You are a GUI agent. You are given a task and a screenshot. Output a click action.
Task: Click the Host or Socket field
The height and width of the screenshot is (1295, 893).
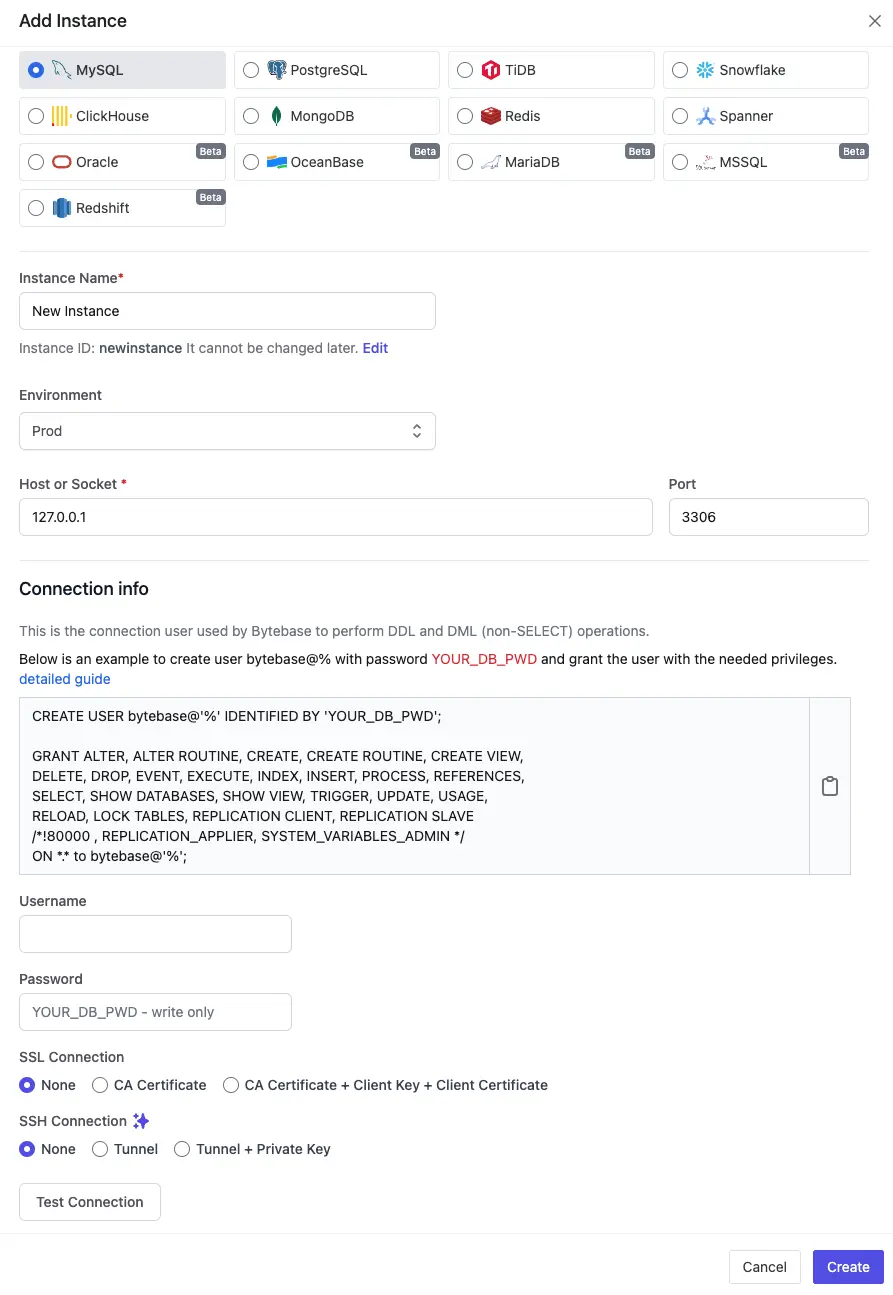336,517
